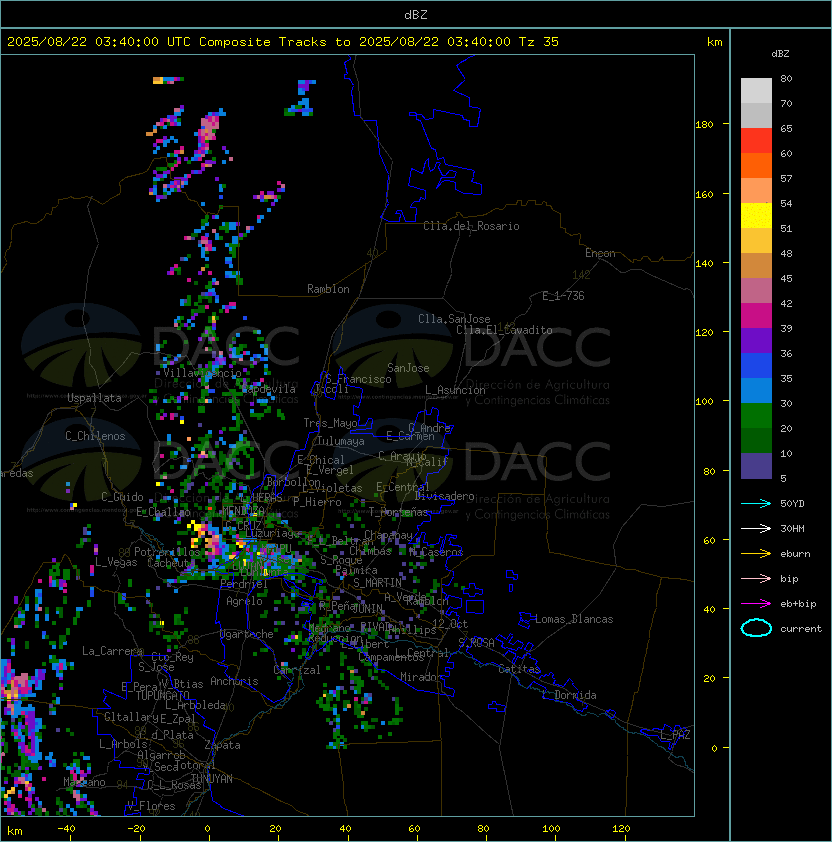Screen dimensions: 832x842
Task: Click the yellow eburn arrow in legend
Action: (756, 554)
